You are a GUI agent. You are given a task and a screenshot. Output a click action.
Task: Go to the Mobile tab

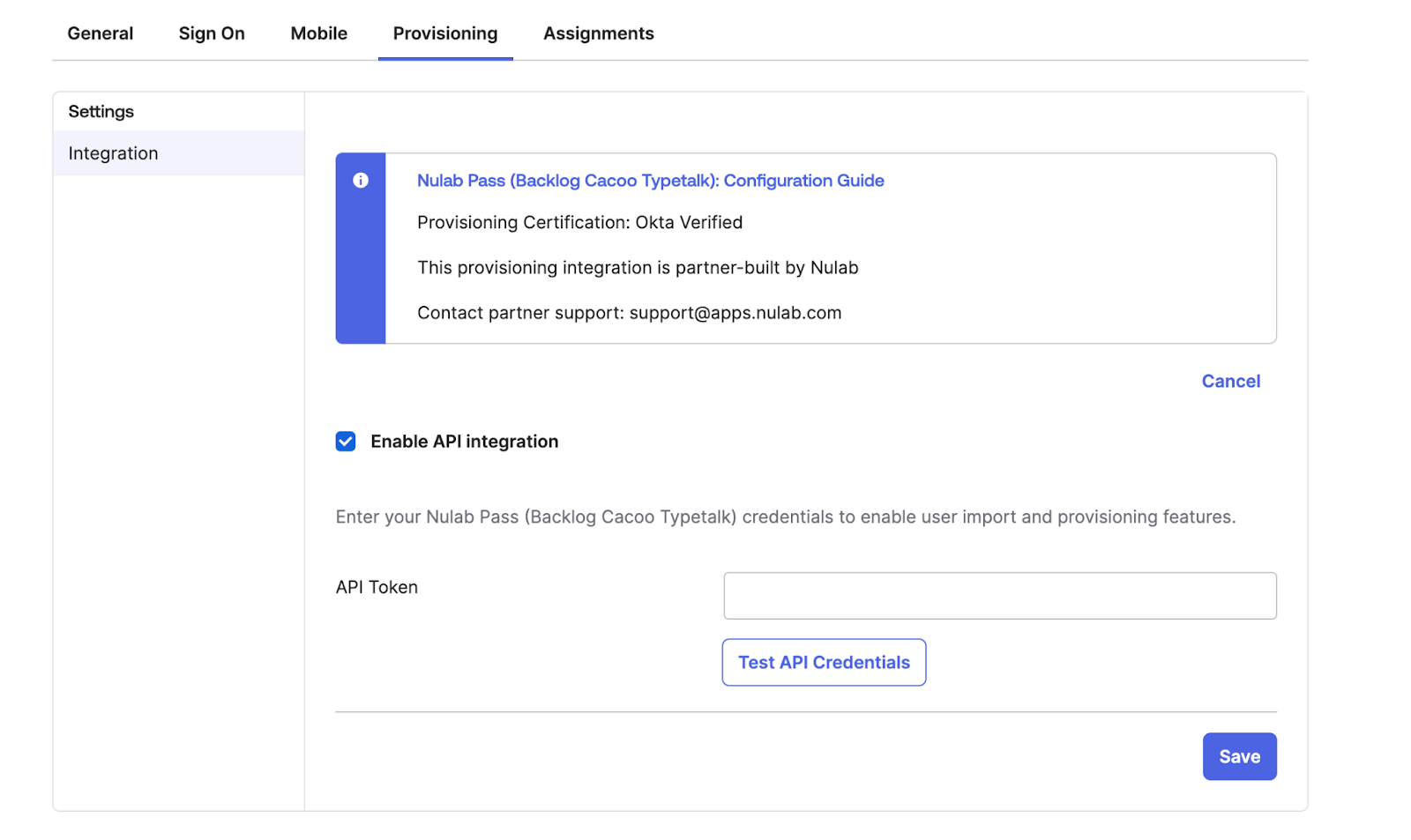pos(318,33)
